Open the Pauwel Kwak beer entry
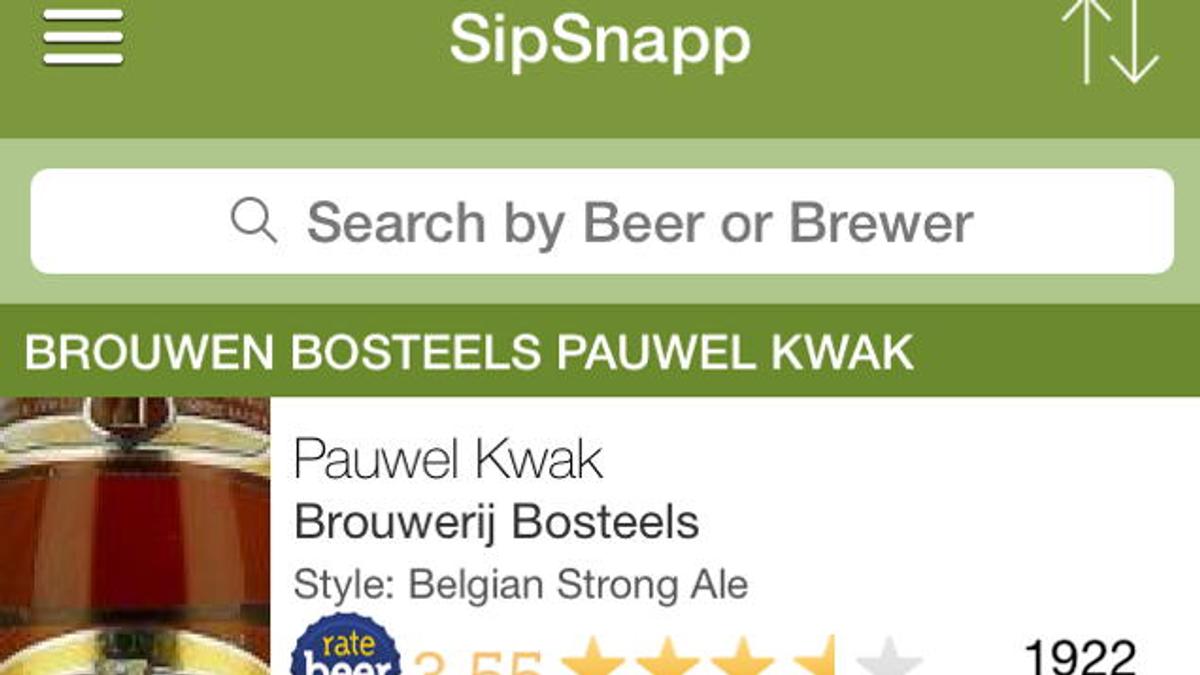Screen dimensions: 1200x675 tap(449, 460)
